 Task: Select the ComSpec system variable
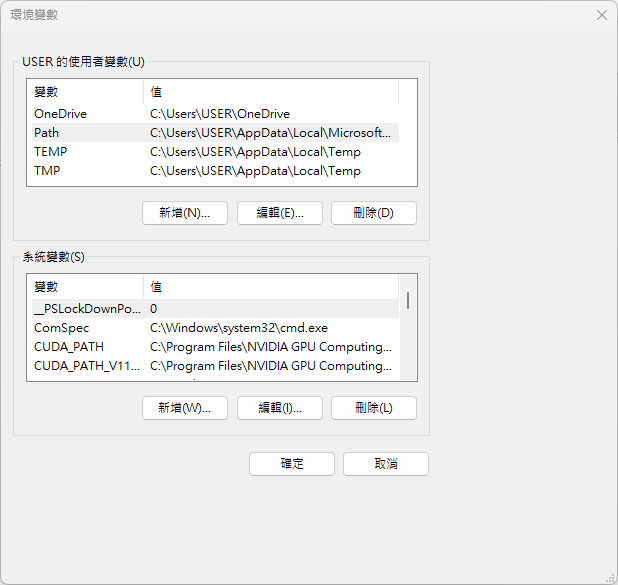pyautogui.click(x=61, y=328)
